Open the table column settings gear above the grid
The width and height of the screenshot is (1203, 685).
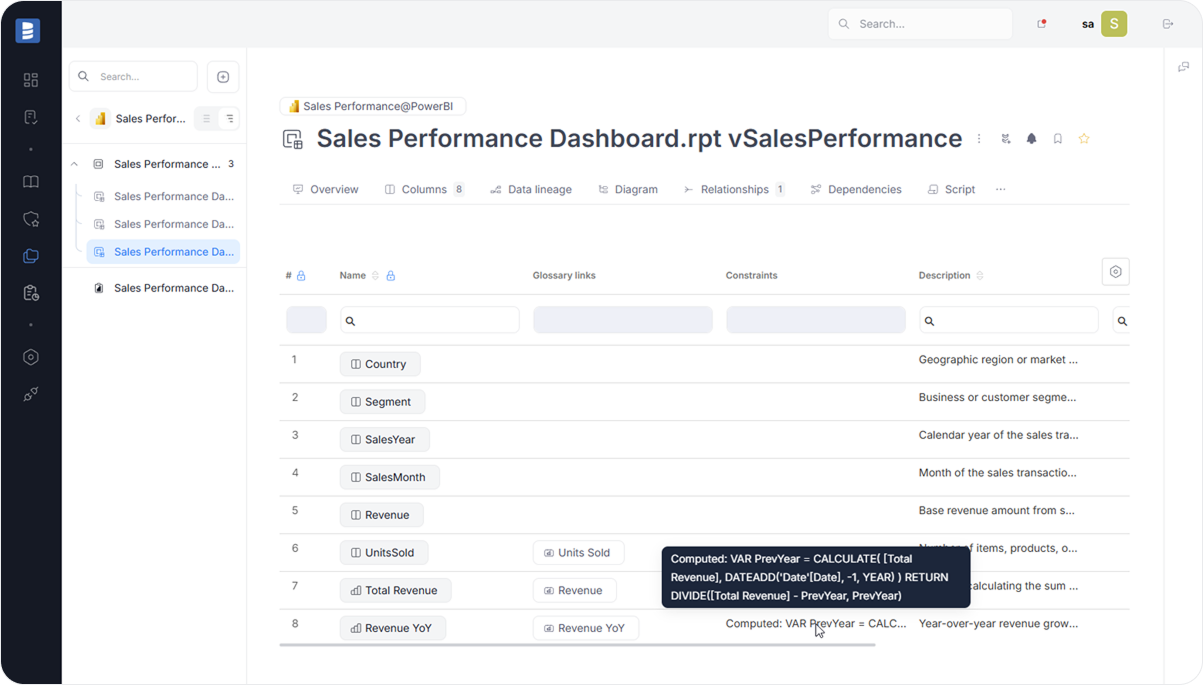[x=1115, y=271]
